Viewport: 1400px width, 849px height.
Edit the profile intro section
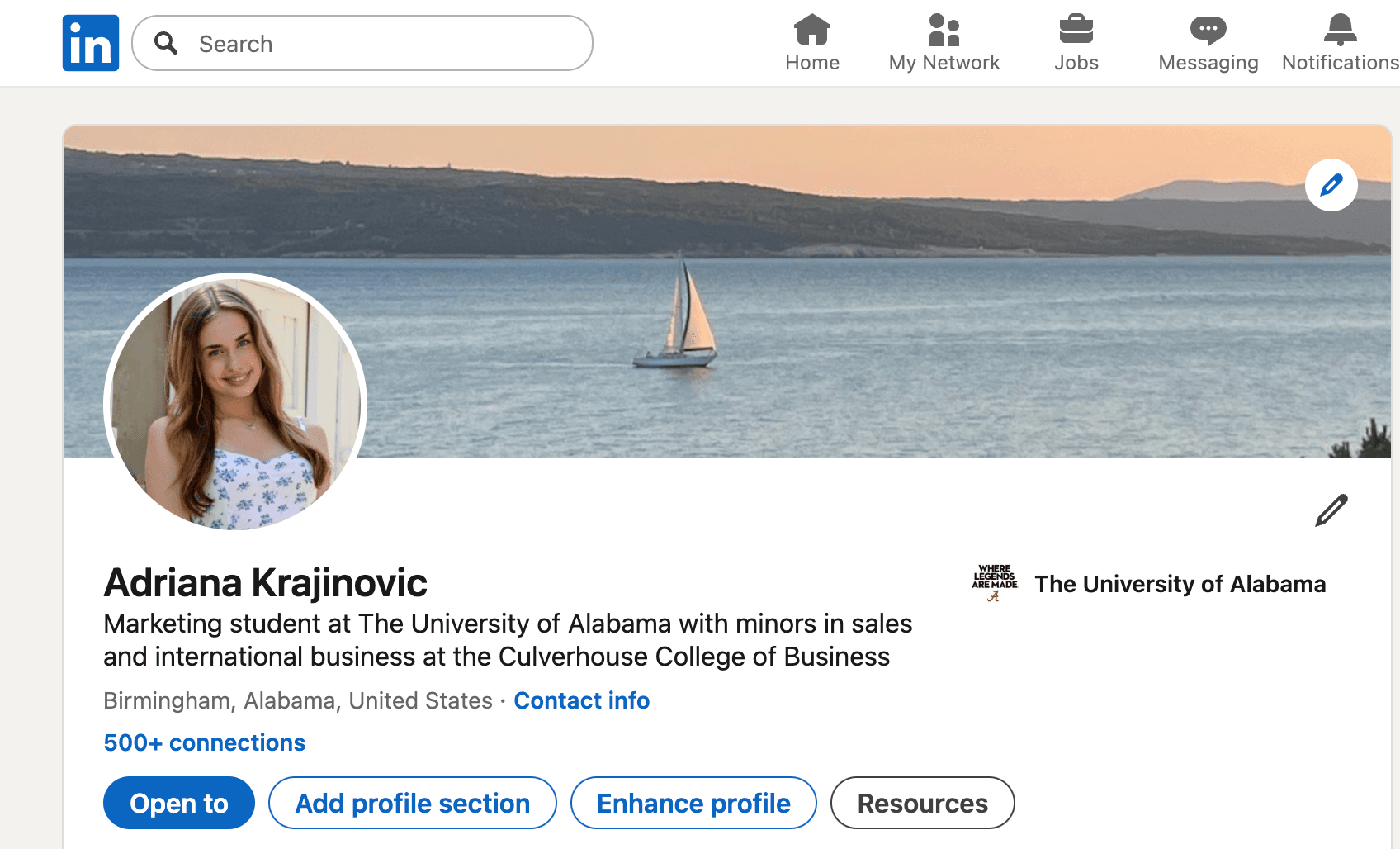point(1330,510)
